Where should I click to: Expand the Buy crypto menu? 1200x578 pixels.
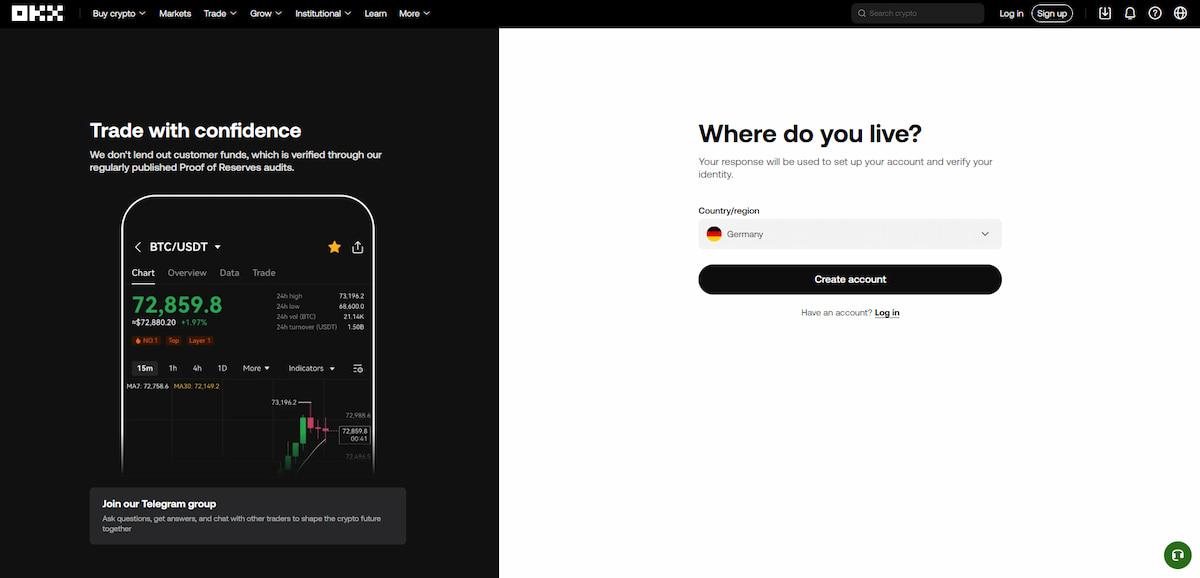[x=118, y=13]
